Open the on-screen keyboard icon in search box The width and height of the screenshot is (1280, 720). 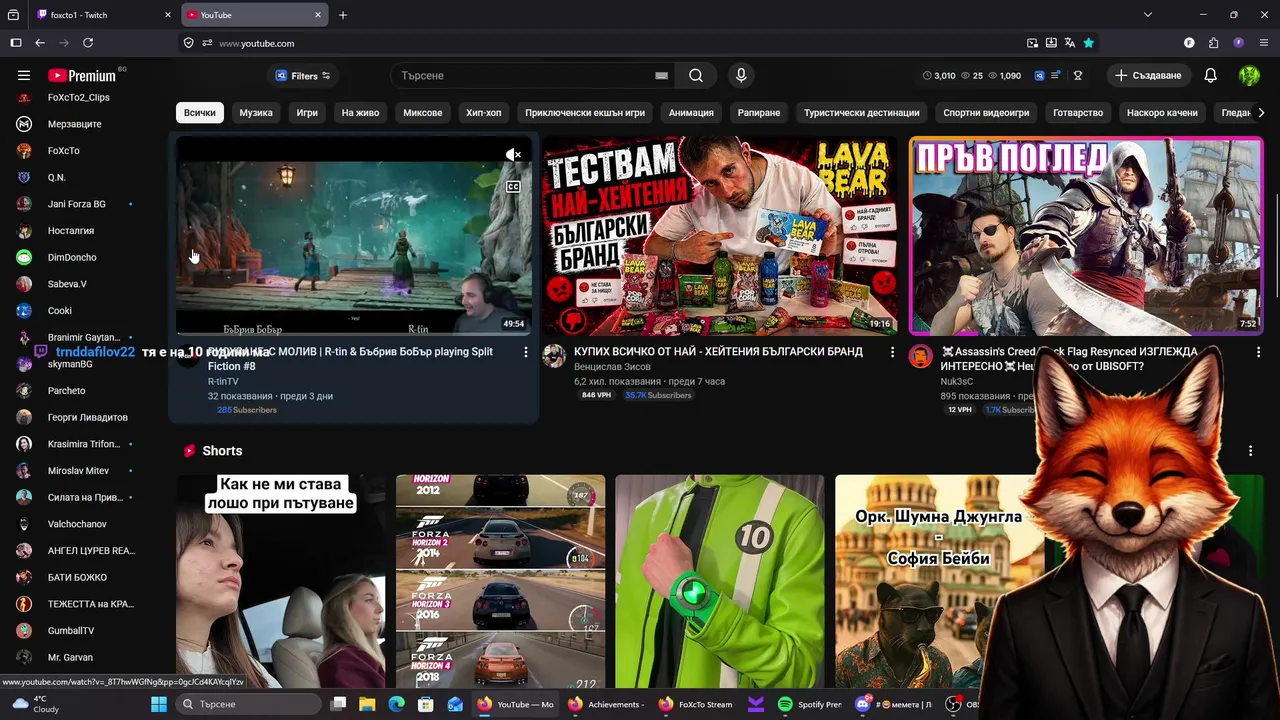coord(661,75)
